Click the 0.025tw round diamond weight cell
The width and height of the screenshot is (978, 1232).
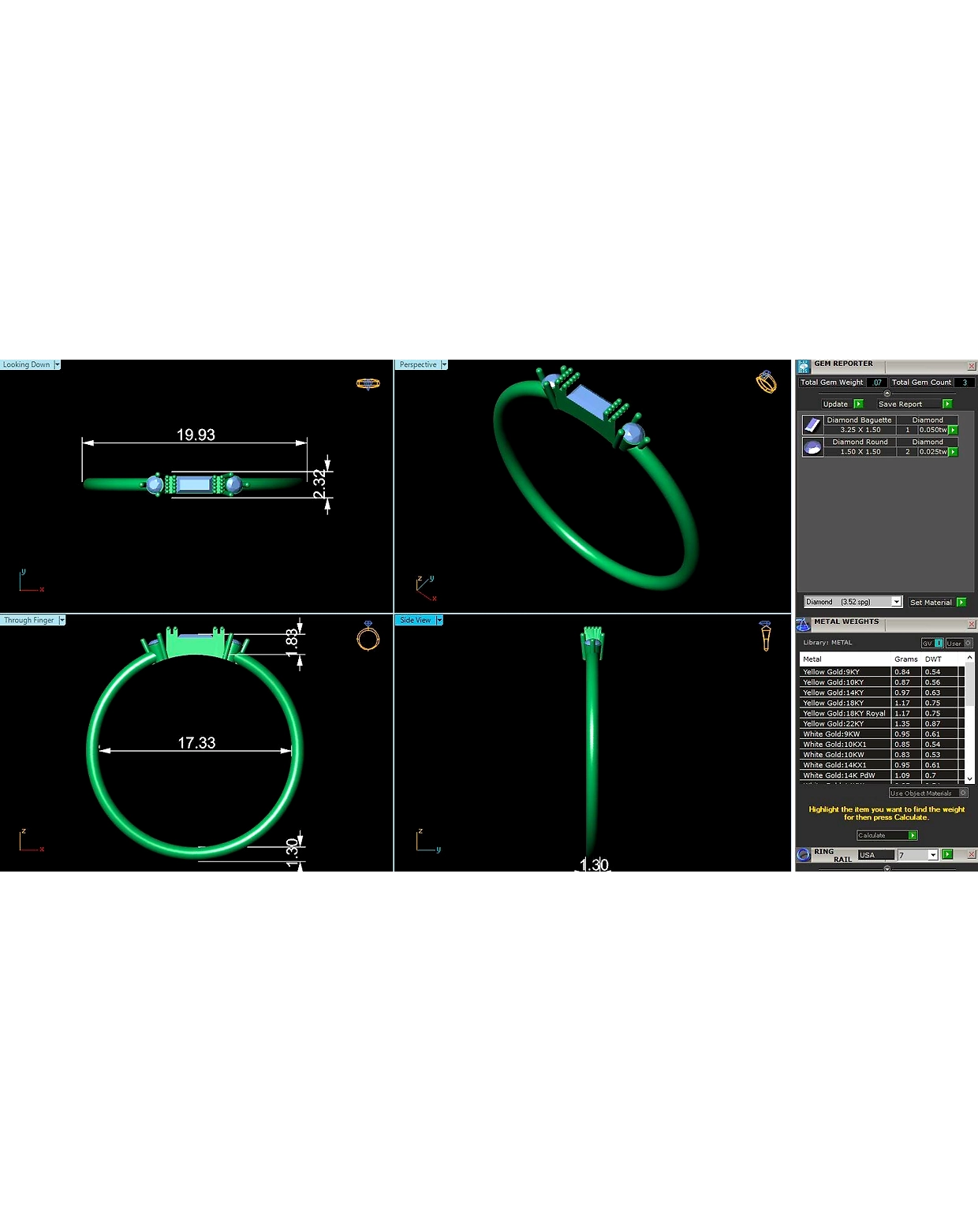click(932, 452)
